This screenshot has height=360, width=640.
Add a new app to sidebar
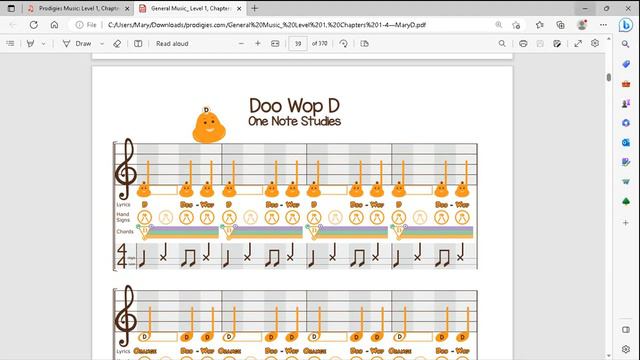pos(626,223)
